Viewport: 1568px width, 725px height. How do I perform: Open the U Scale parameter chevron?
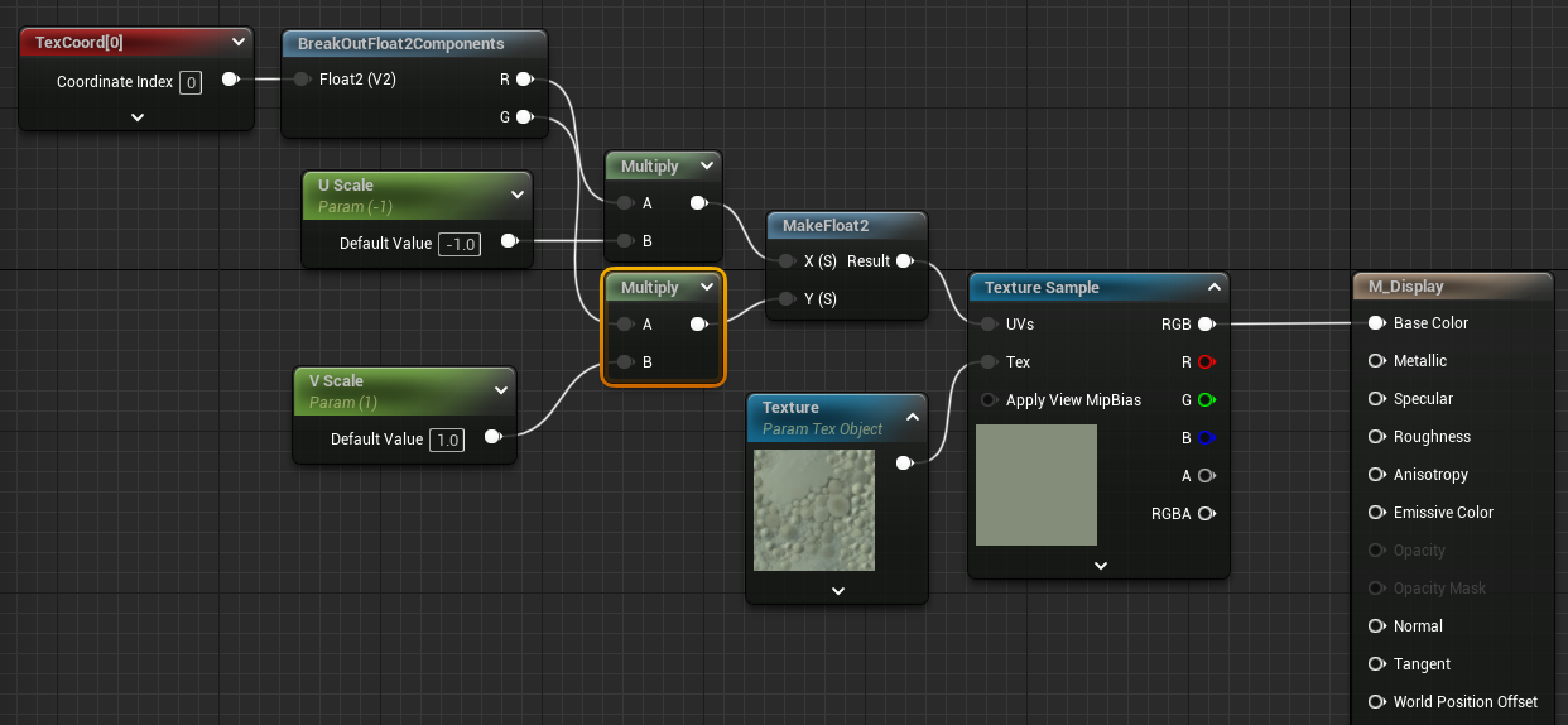coord(518,195)
